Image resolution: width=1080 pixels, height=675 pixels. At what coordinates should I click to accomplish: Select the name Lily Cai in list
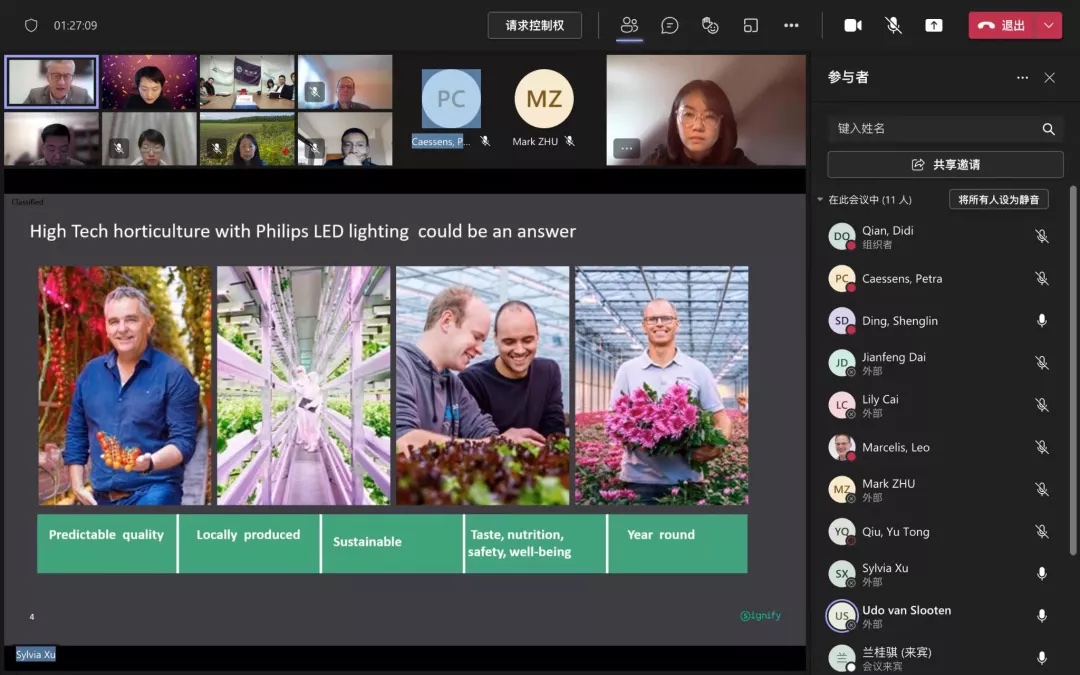[x=880, y=399]
